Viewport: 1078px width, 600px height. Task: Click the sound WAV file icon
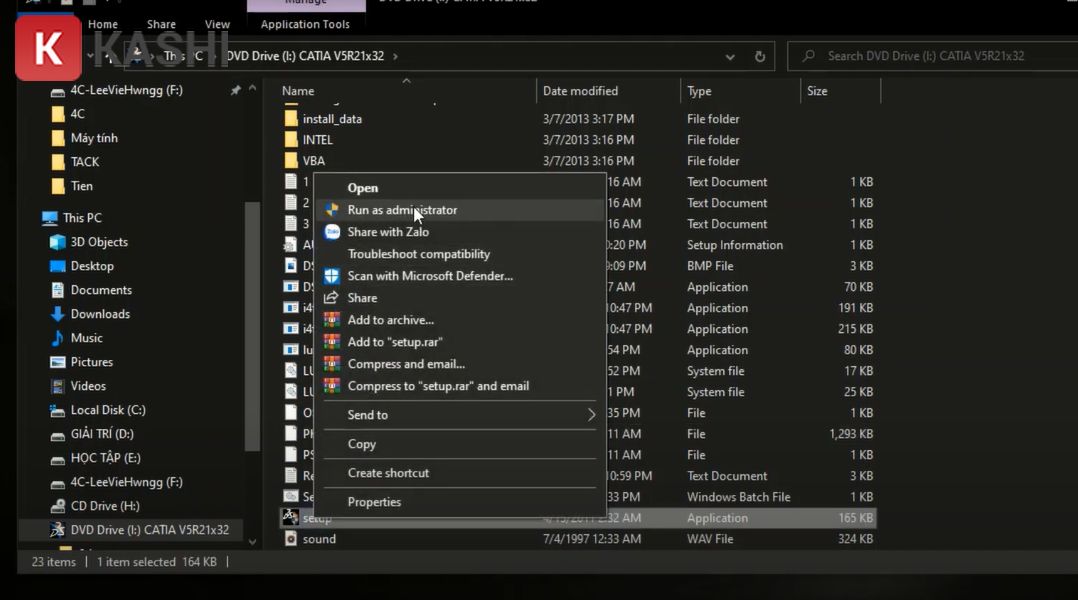tap(291, 539)
